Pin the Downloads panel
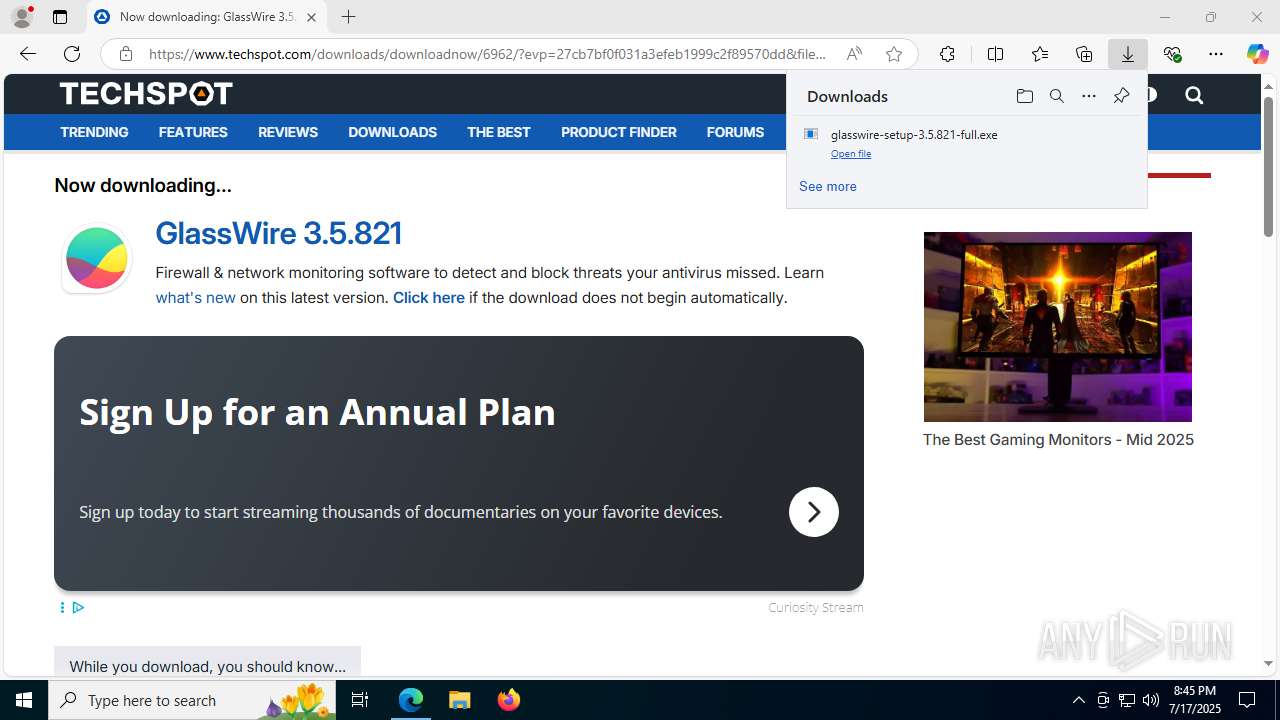 [x=1121, y=96]
